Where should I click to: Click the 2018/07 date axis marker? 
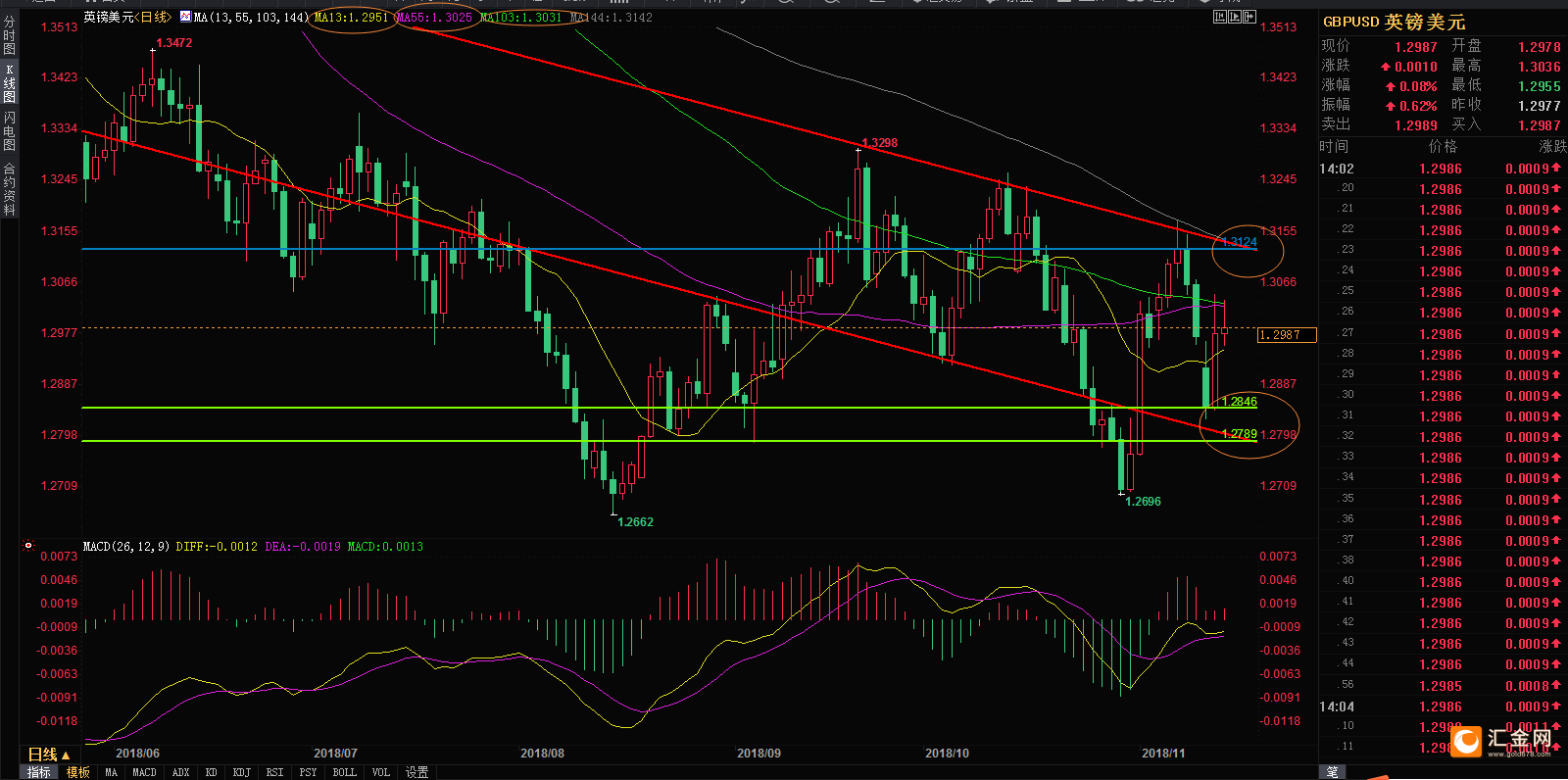pos(335,754)
